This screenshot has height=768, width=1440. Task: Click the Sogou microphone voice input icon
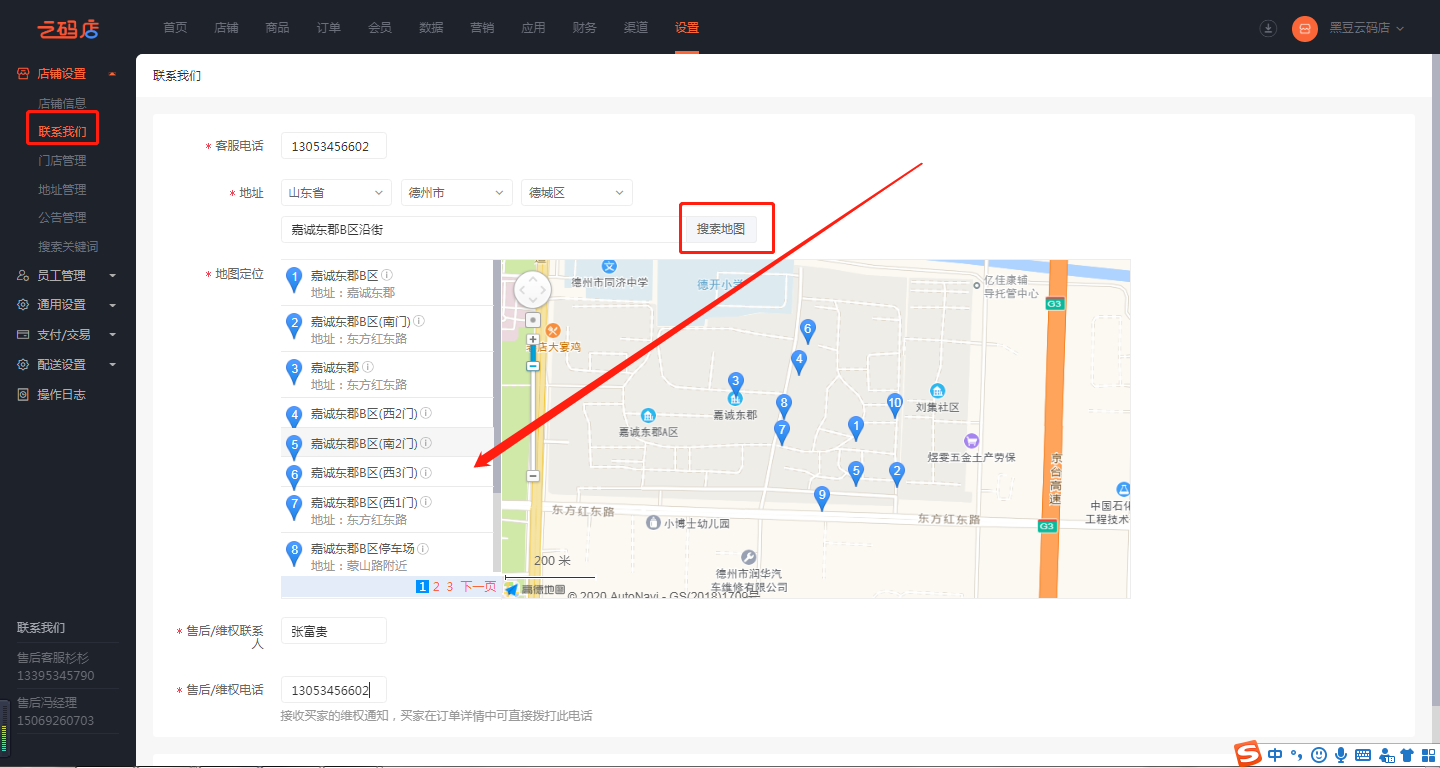click(1340, 755)
